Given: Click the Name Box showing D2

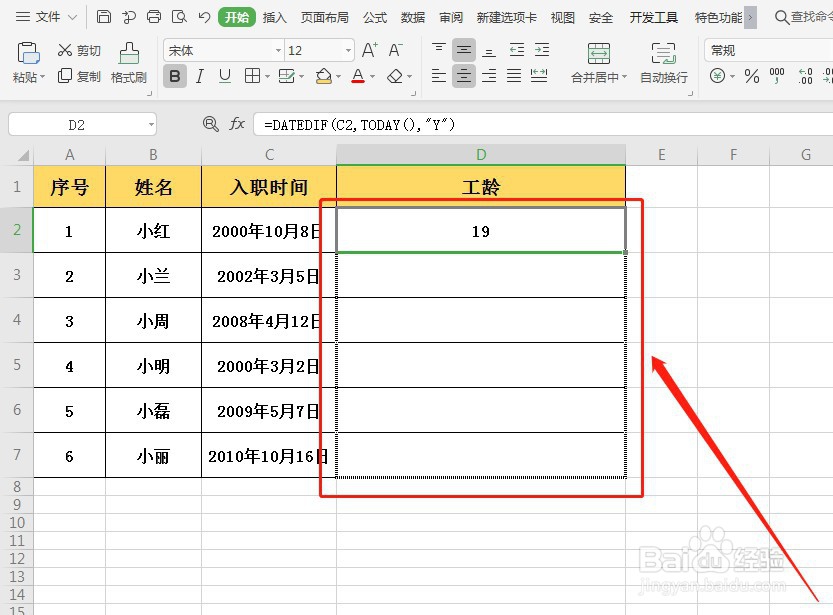Looking at the screenshot, I should 75,123.
